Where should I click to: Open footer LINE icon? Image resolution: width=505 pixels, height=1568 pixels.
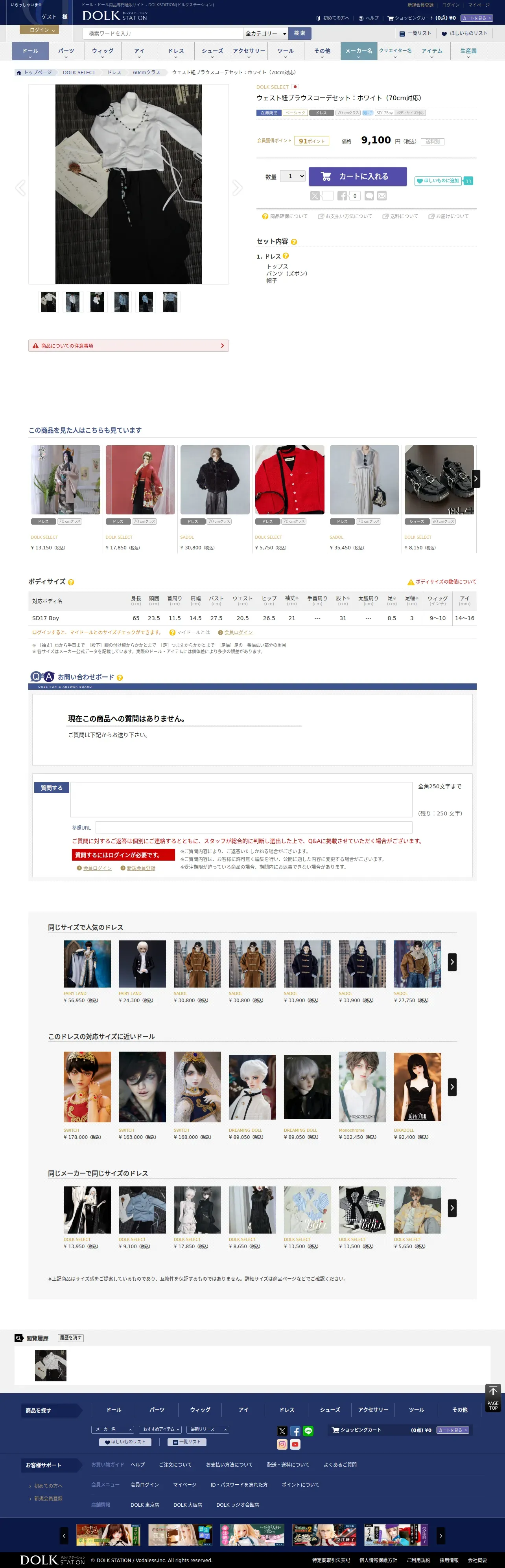[x=308, y=1431]
